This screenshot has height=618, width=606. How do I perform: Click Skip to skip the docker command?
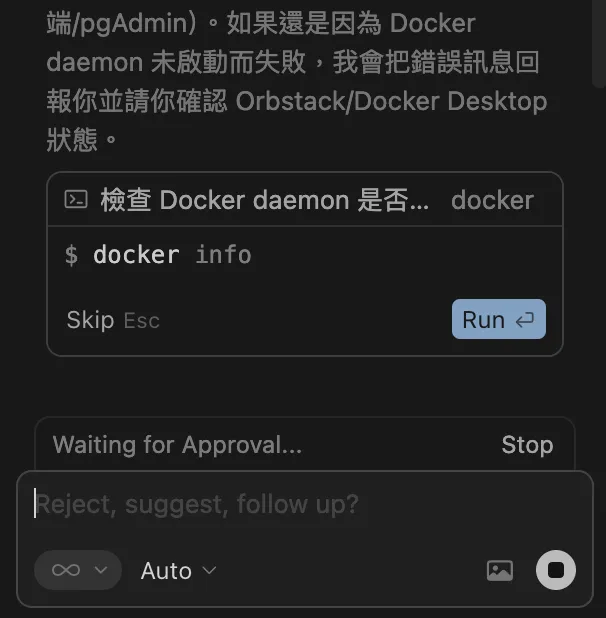[90, 320]
